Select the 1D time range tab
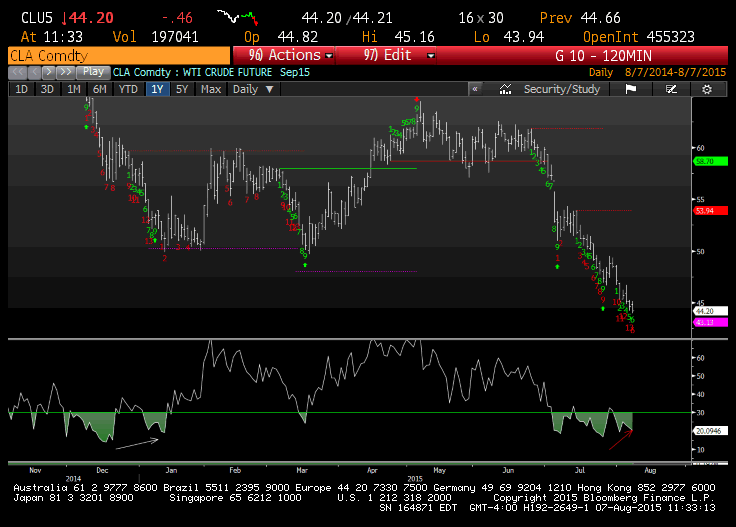This screenshot has height=527, width=736. (x=22, y=89)
